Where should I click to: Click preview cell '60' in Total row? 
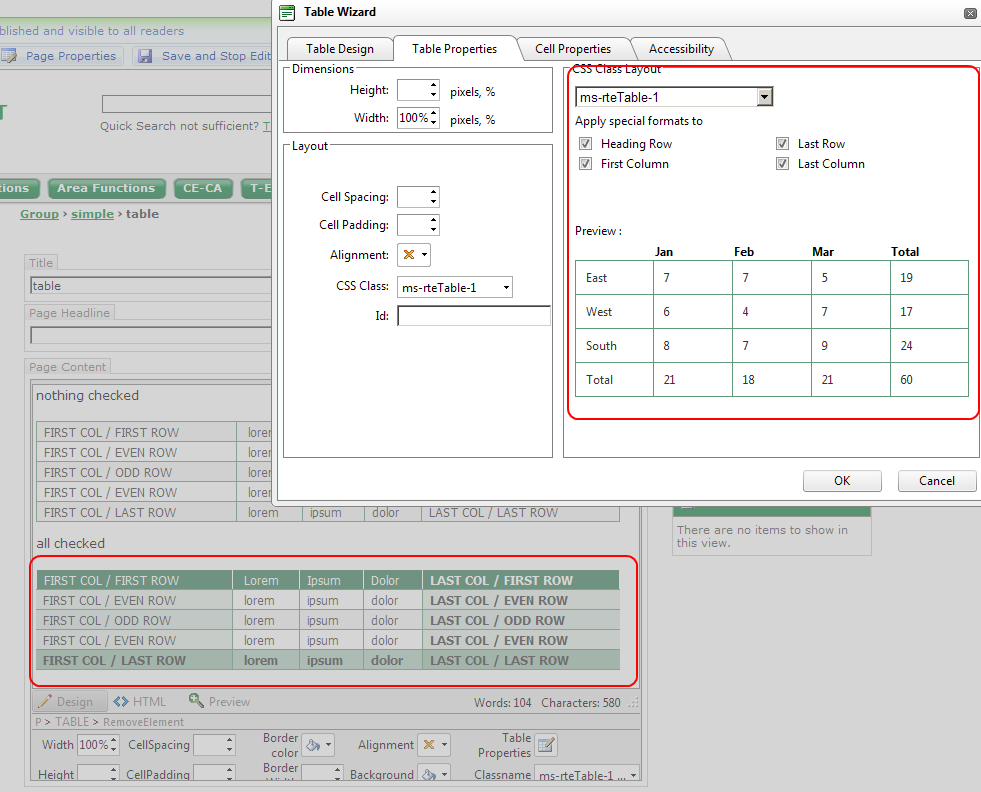tap(929, 380)
